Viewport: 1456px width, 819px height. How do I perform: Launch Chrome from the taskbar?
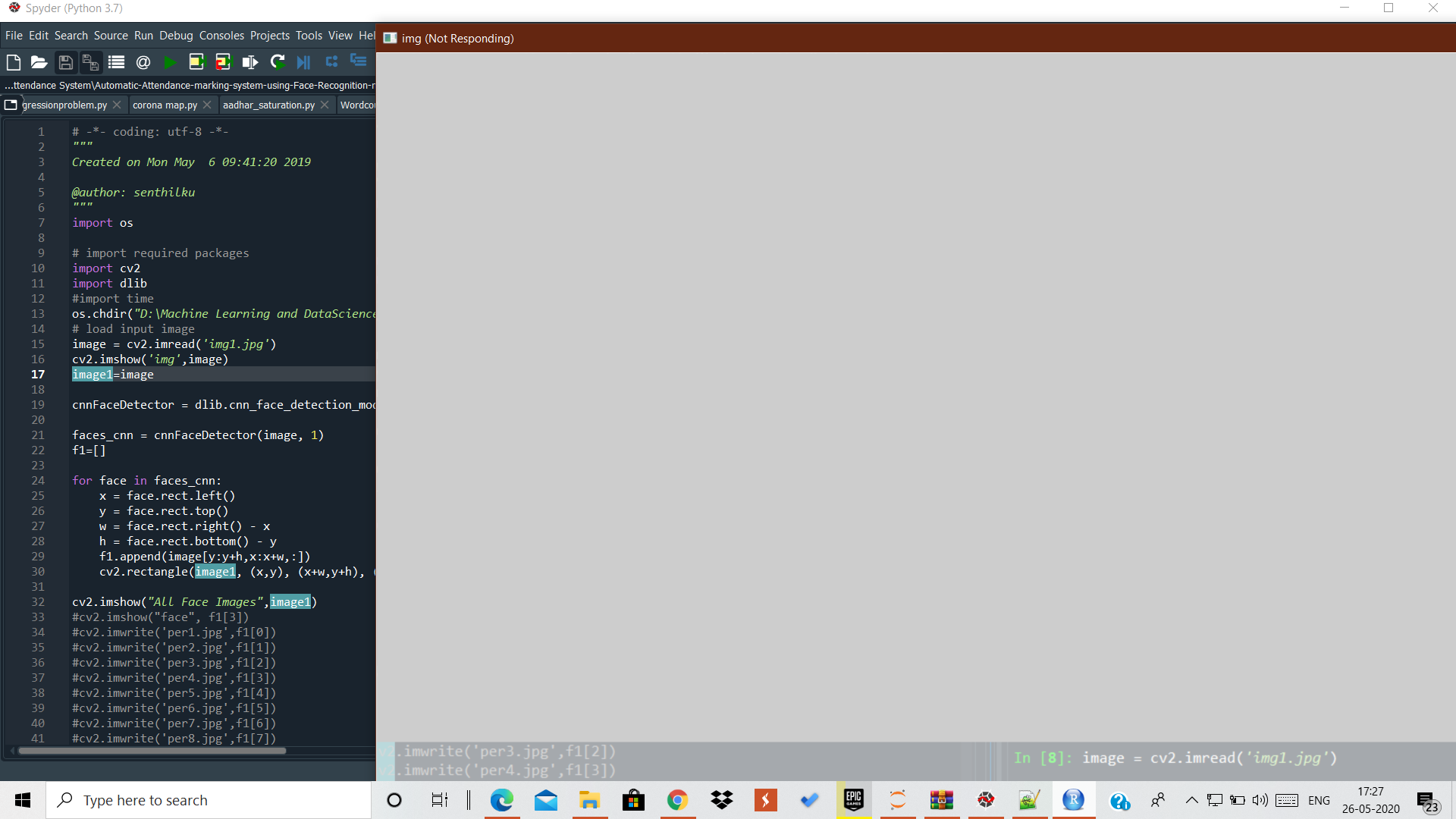tap(678, 800)
